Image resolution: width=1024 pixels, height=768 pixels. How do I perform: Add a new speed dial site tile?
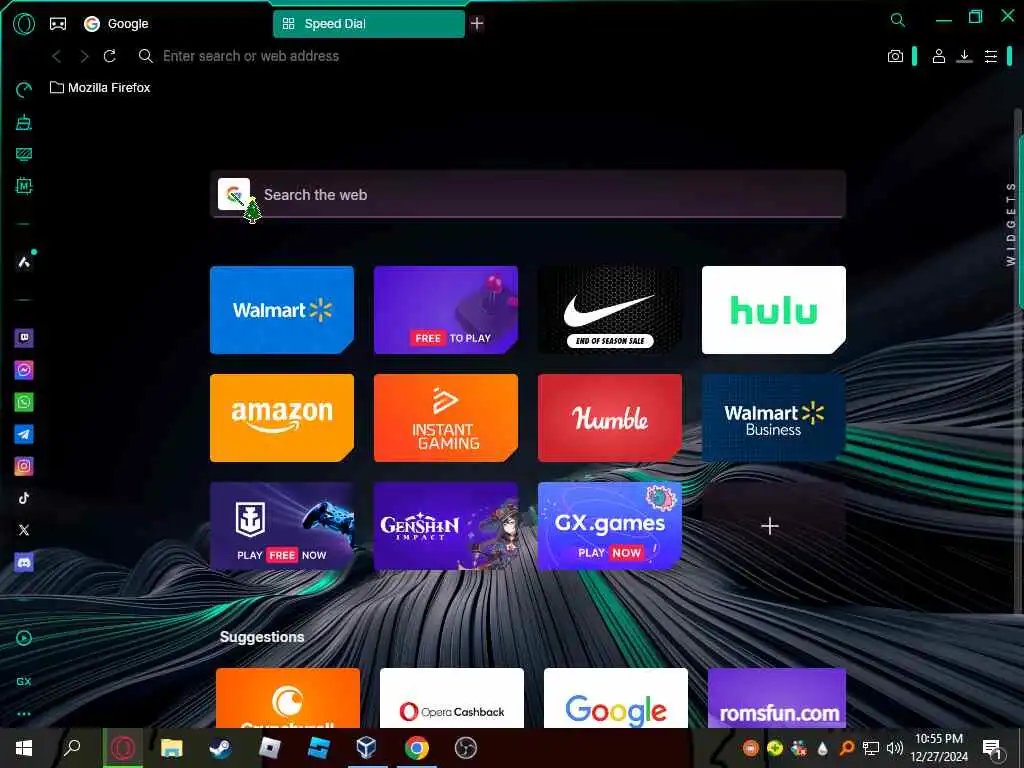pyautogui.click(x=773, y=526)
